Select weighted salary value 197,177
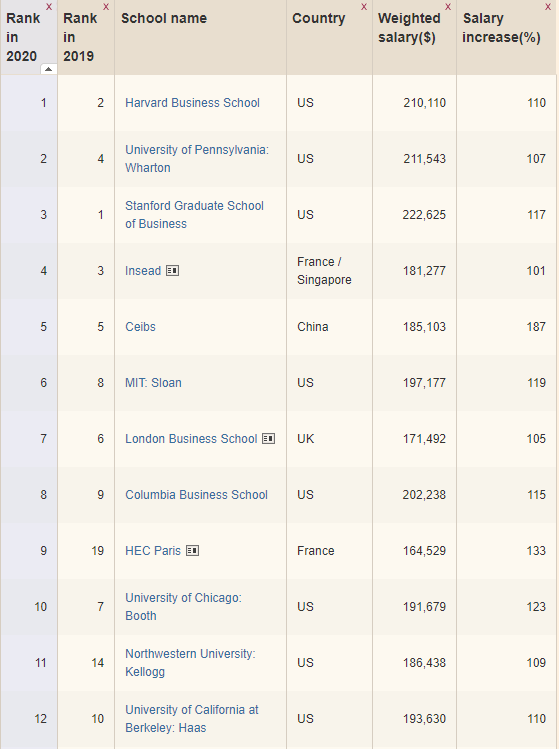 424,383
